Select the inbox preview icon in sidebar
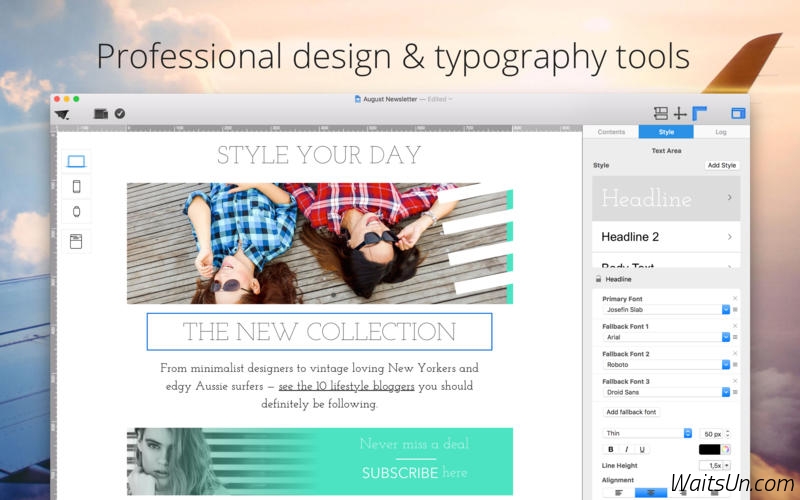 coord(76,241)
